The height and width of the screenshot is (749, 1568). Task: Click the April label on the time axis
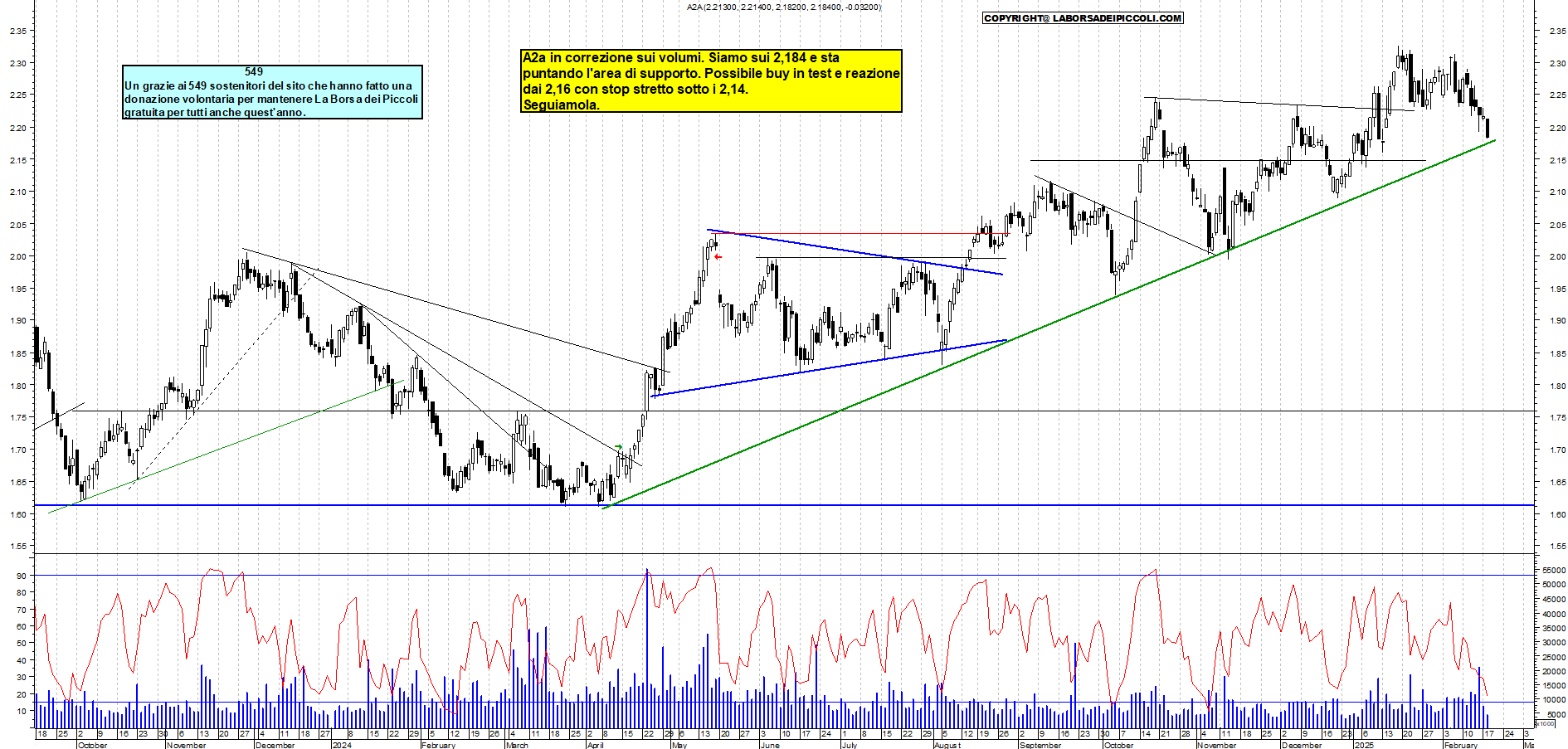[595, 745]
